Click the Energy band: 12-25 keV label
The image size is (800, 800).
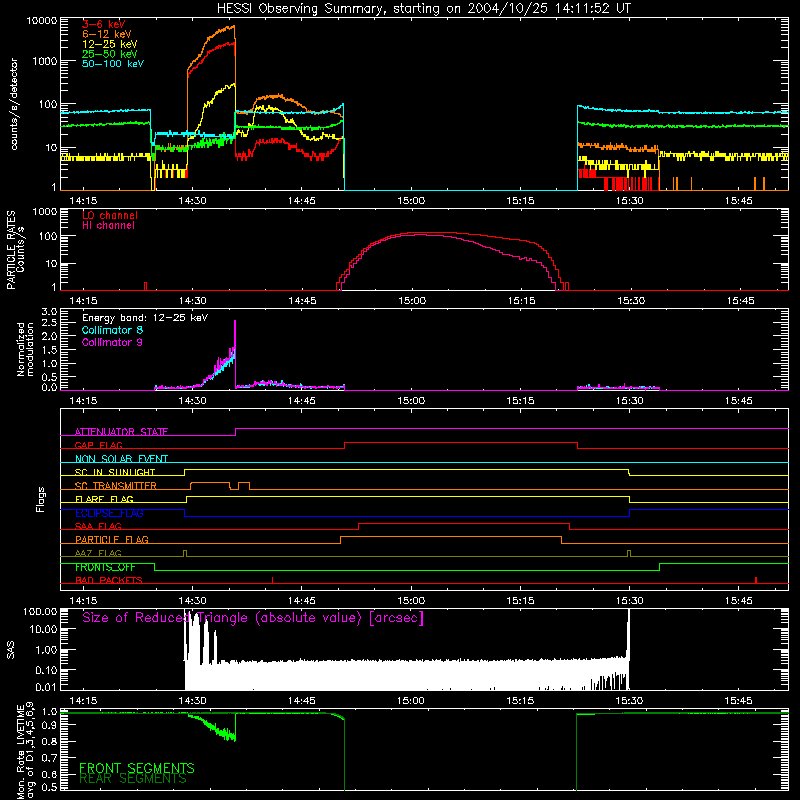pyautogui.click(x=145, y=318)
